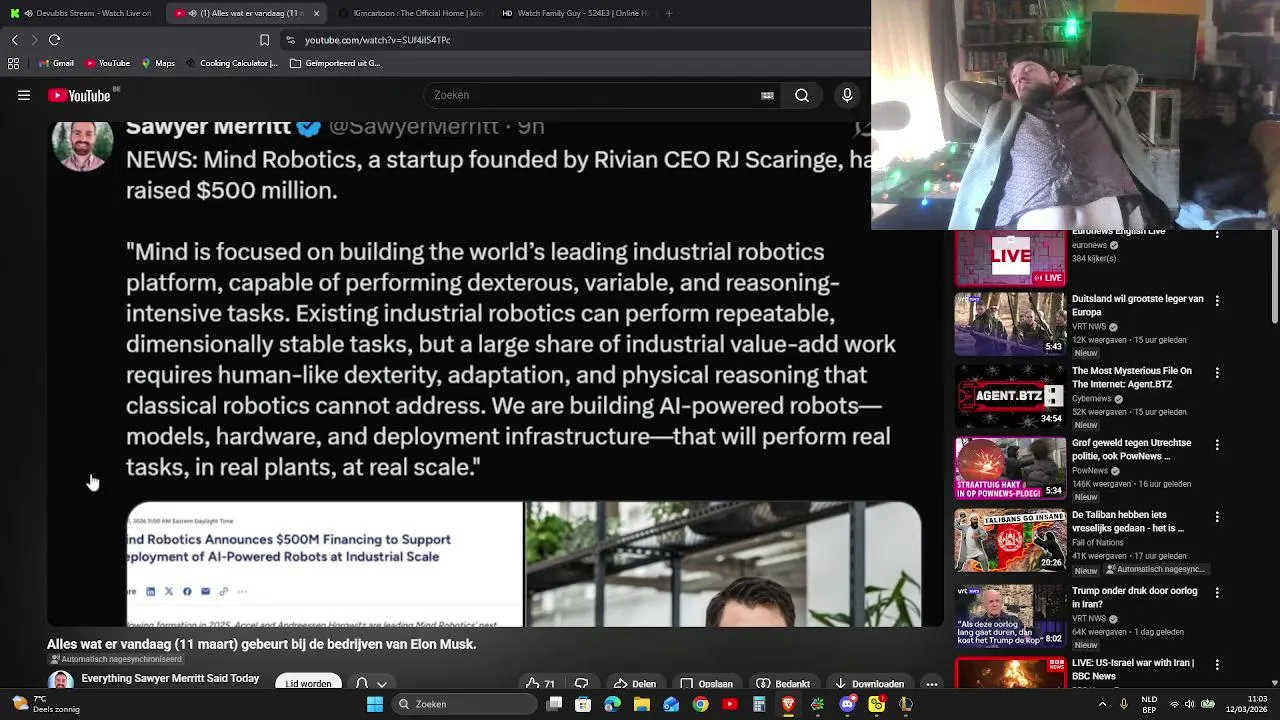The image size is (1280, 720).
Task: Open Grof geweld tegen Utrechtse politie title
Action: coord(1131,449)
